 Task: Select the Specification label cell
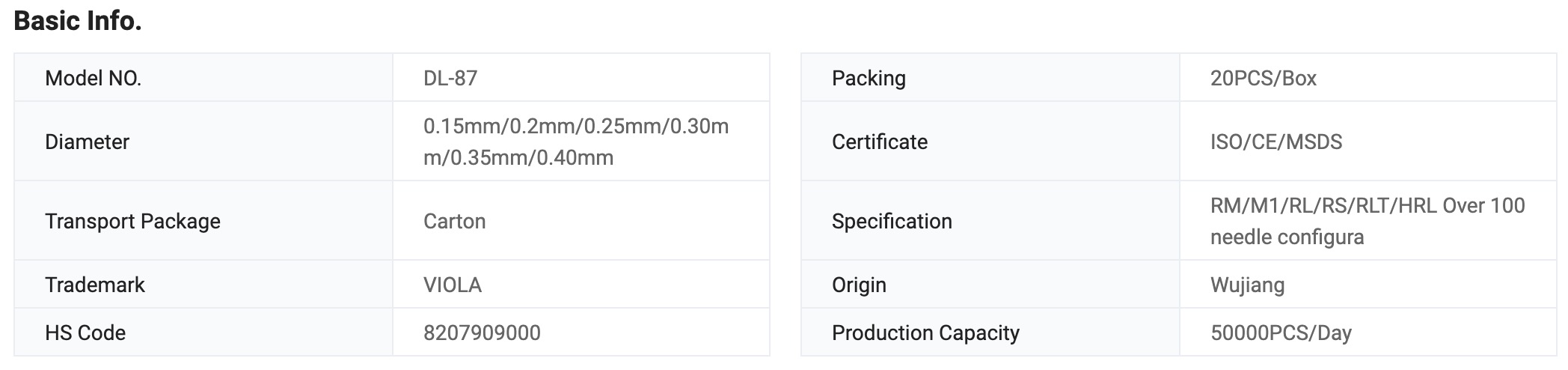tap(892, 221)
